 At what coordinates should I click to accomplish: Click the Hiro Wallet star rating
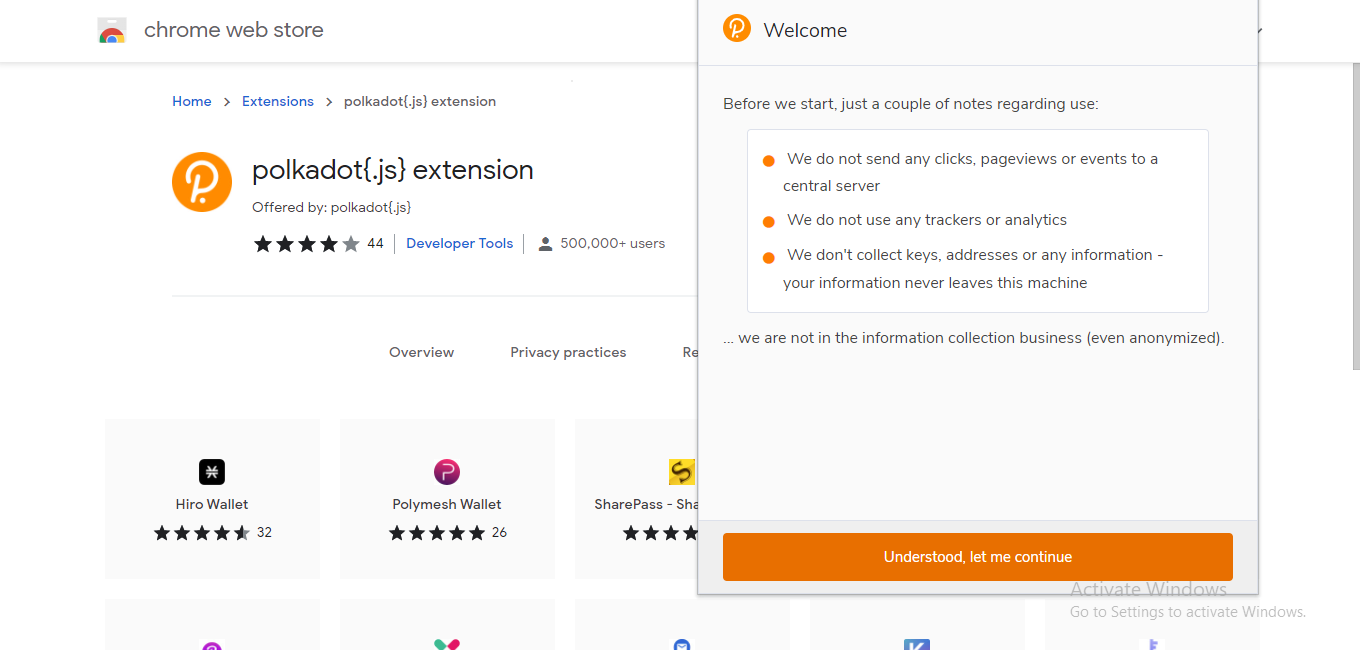[202, 533]
